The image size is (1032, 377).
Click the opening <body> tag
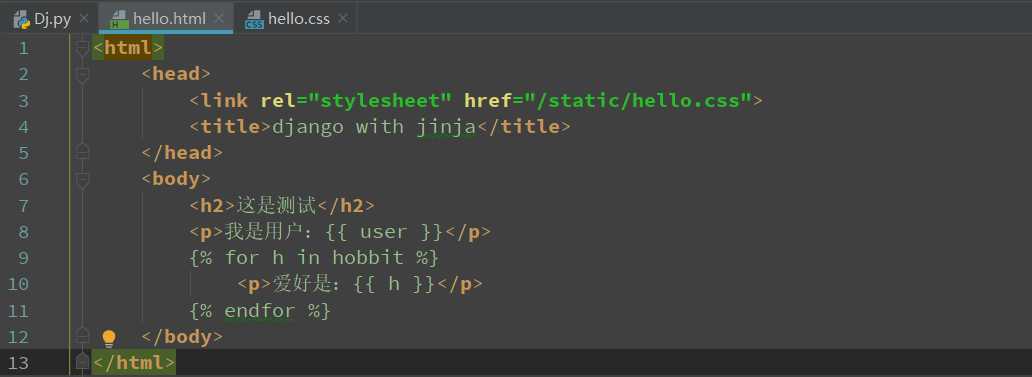click(176, 179)
